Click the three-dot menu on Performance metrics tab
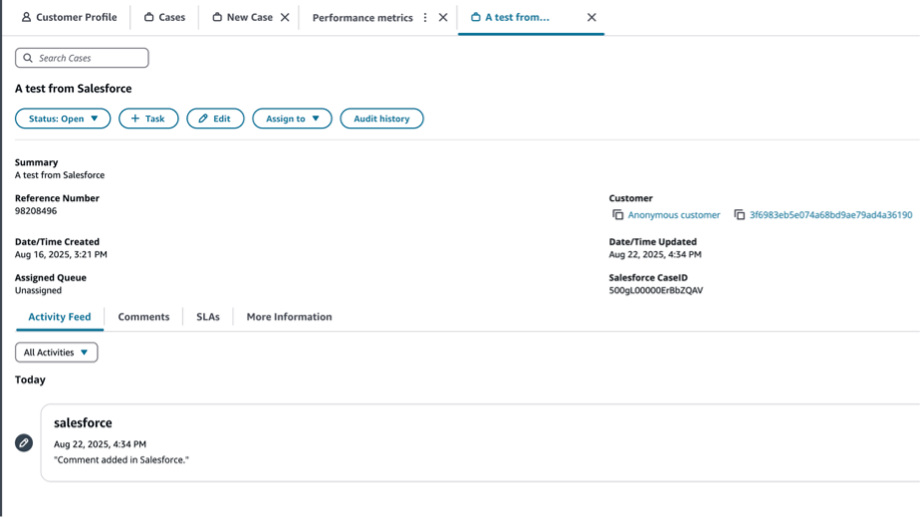The image size is (922, 519). (426, 18)
